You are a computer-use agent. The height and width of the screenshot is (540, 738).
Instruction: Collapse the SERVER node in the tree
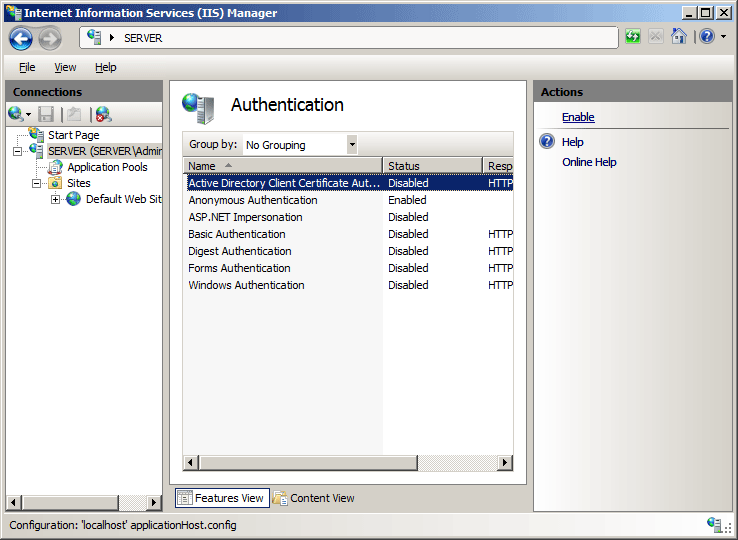(x=18, y=151)
